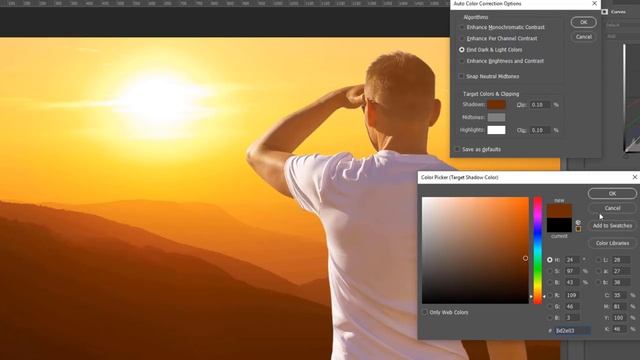Click the new color preview swatch
Screen dimensions: 640x360
pos(559,211)
